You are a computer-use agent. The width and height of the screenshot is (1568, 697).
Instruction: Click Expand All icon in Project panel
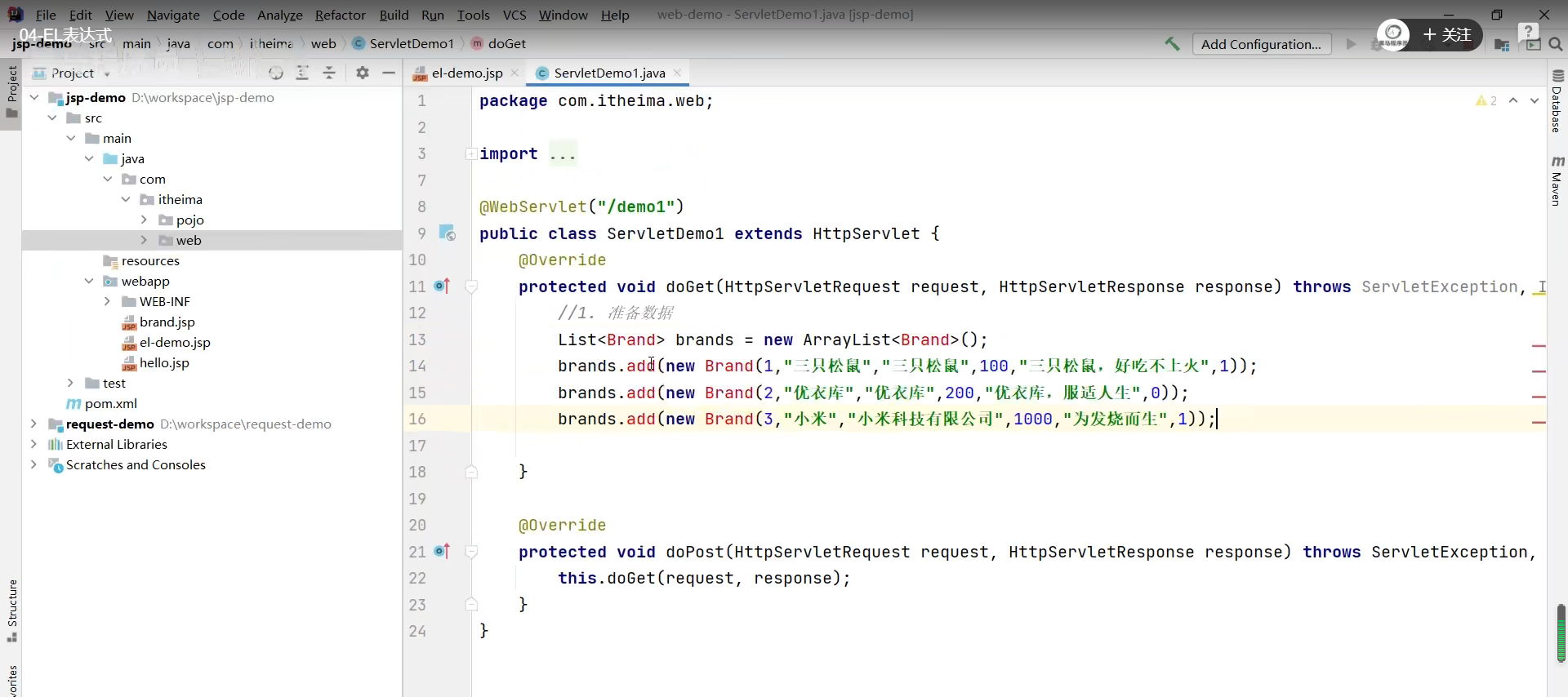point(302,73)
